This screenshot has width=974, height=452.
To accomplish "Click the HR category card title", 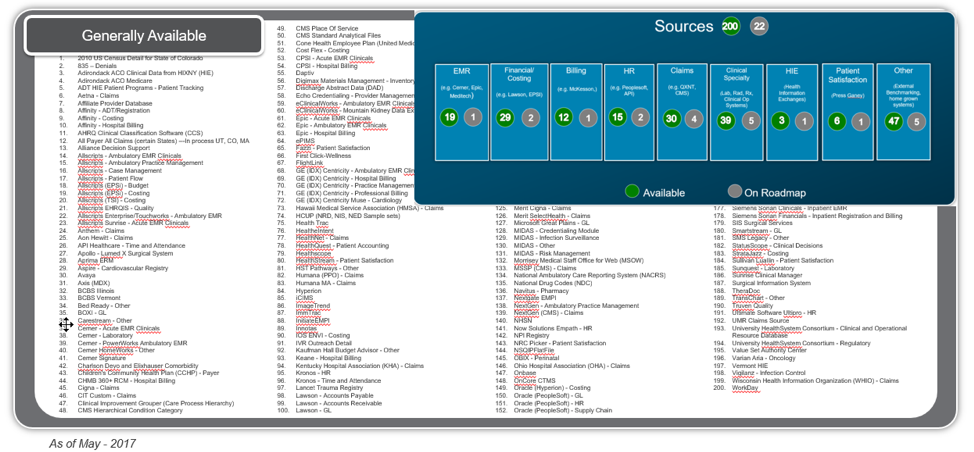I will [x=629, y=72].
